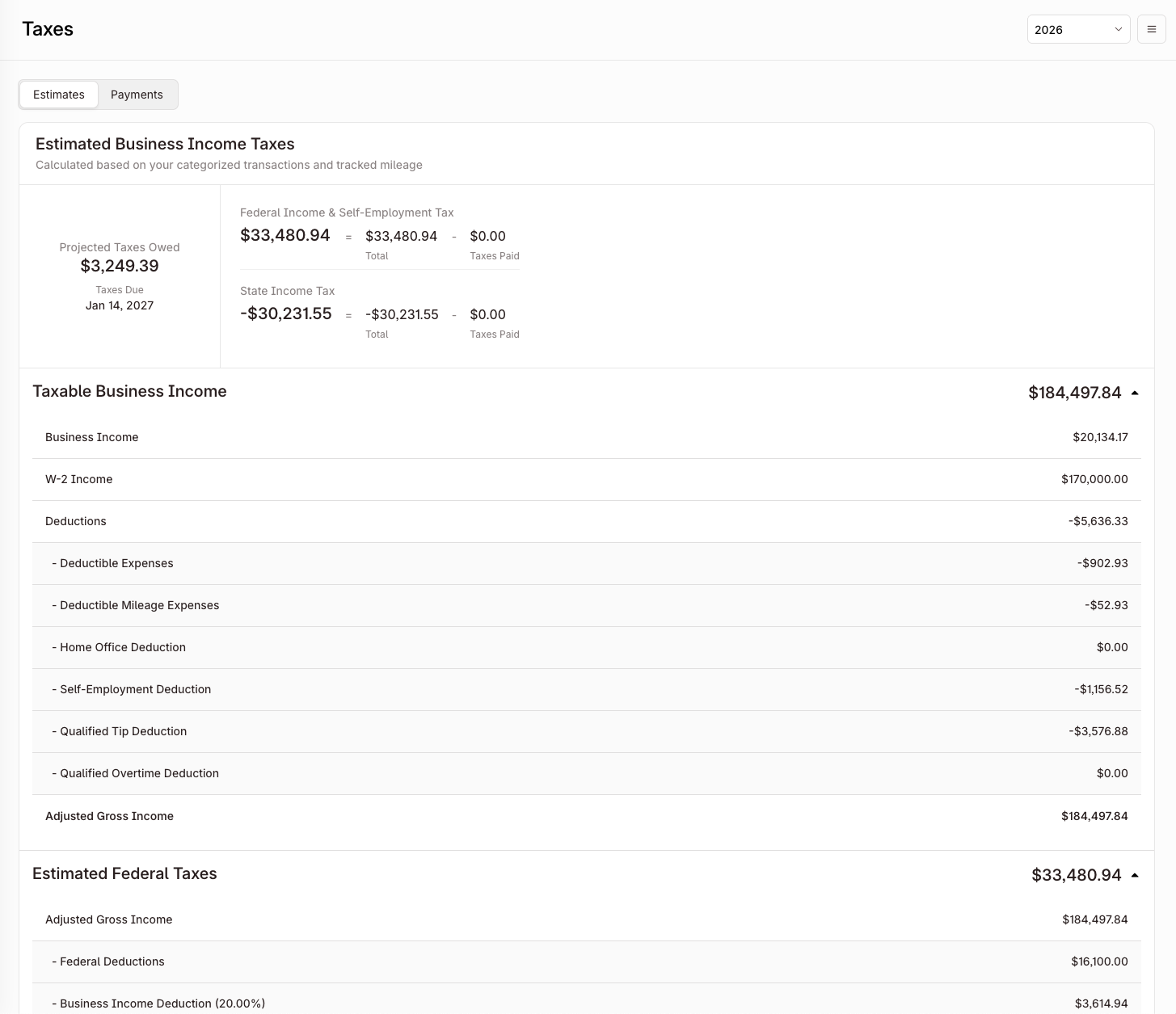The image size is (1176, 1014).
Task: Switch to the Payments tab
Action: pyautogui.click(x=137, y=95)
